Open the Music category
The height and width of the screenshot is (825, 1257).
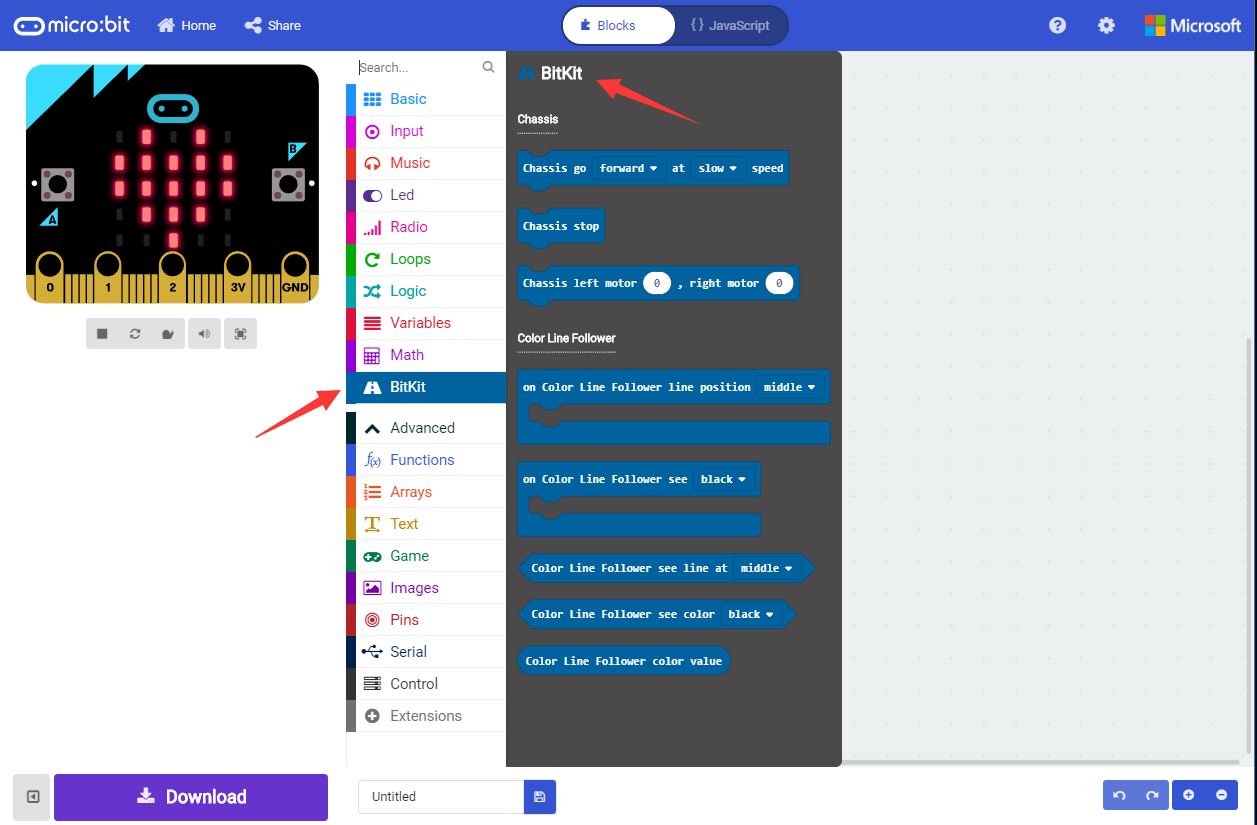coord(426,163)
